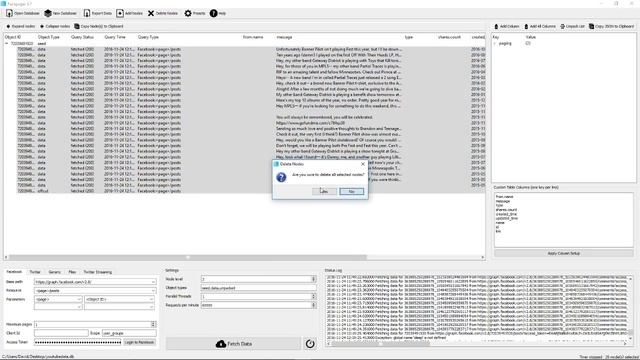Click the Requests per minute spinner arrows
Viewport: 640px width, 360px height.
[x=313, y=305]
